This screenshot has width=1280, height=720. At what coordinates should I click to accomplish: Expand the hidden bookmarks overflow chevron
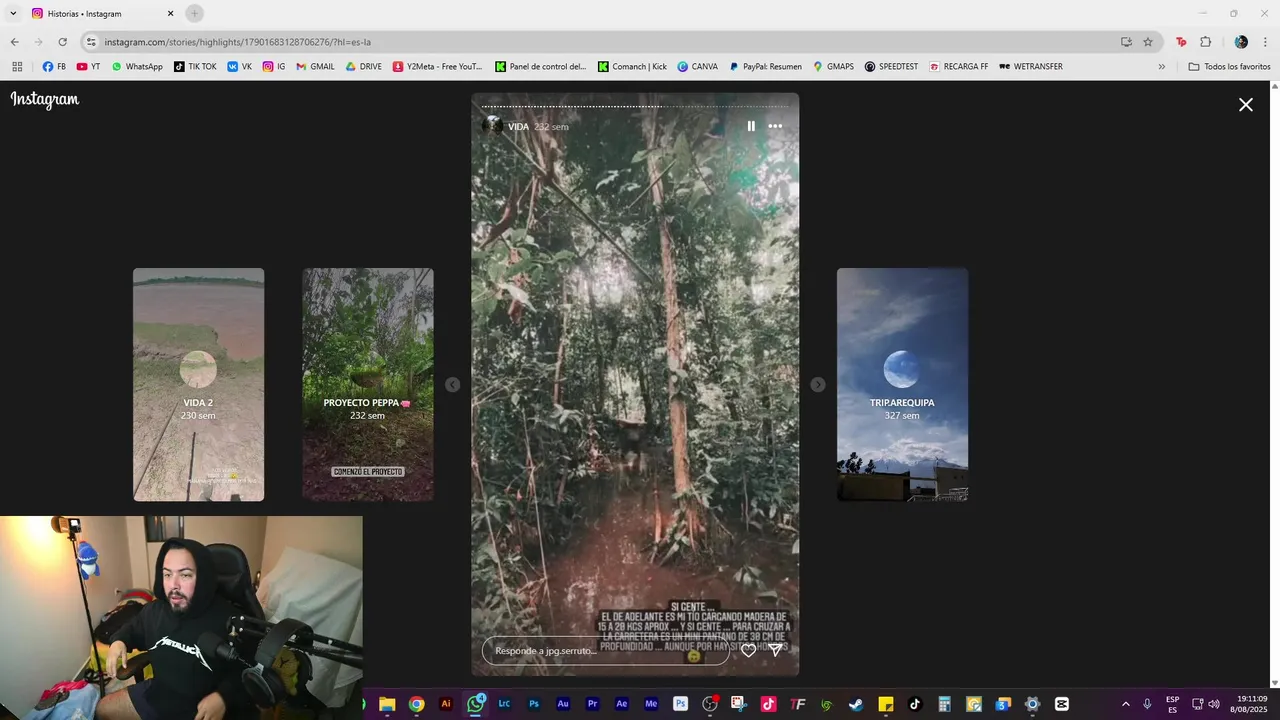click(x=1161, y=67)
